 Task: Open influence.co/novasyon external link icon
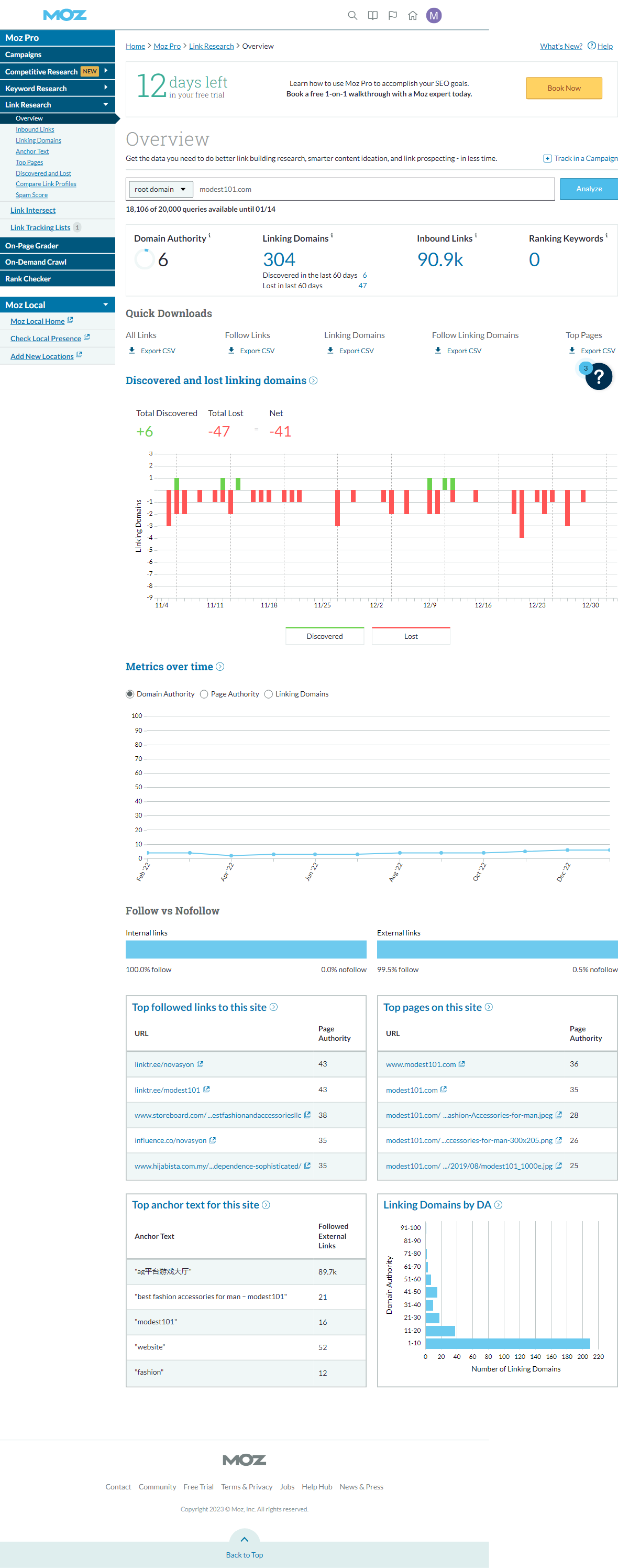click(x=212, y=1140)
